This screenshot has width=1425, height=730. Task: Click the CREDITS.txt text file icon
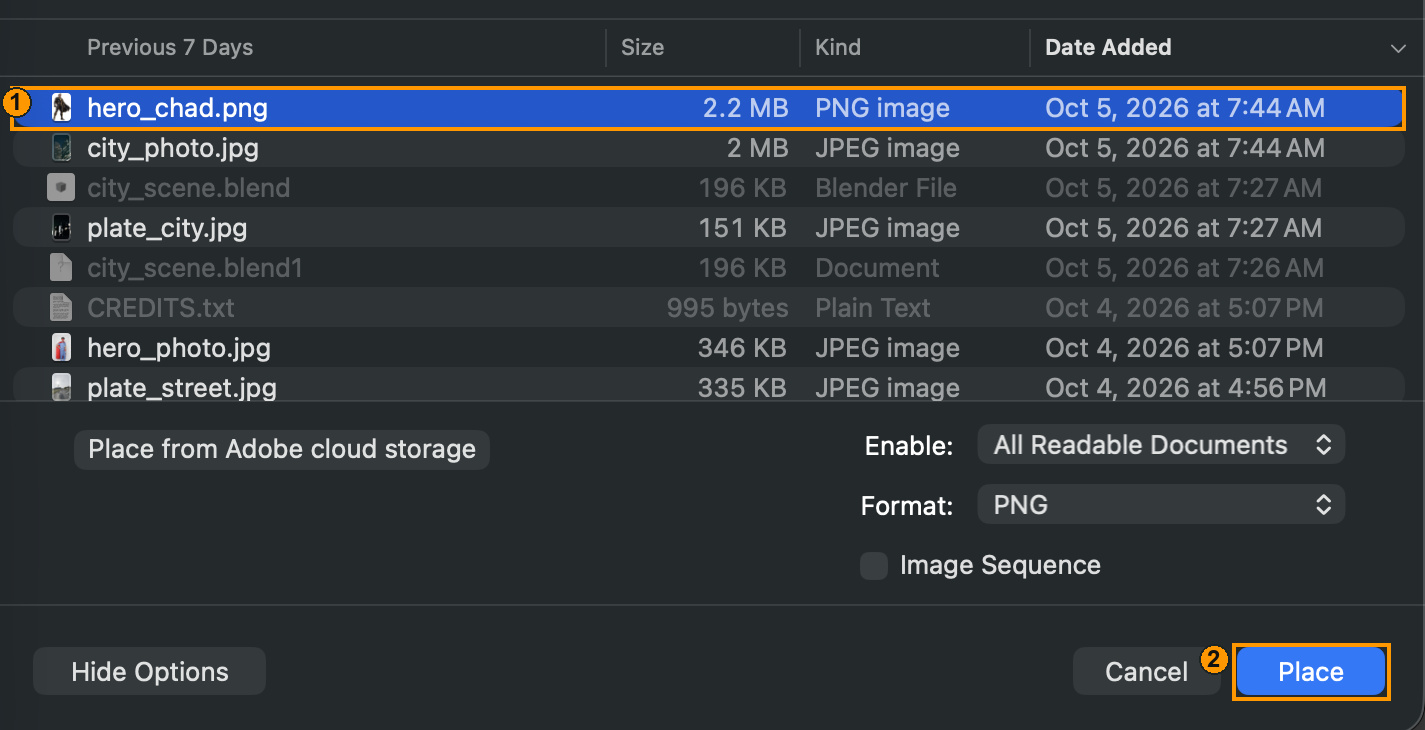62,308
